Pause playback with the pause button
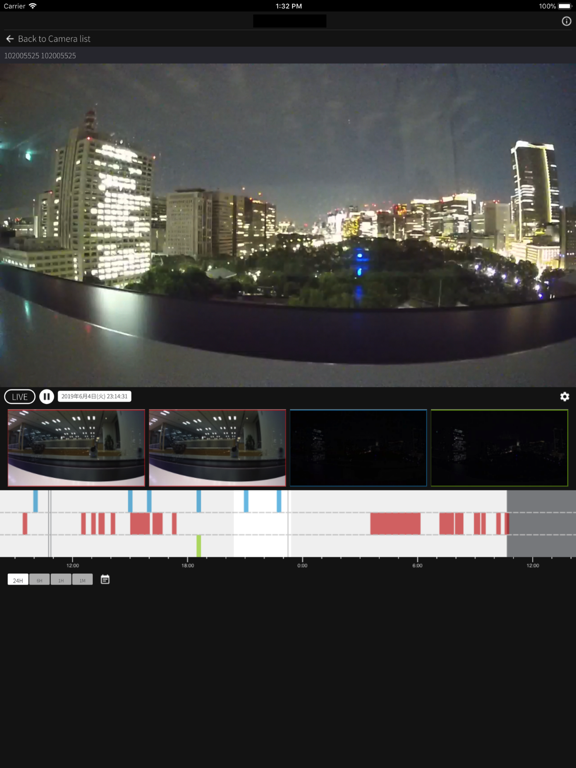This screenshot has width=576, height=768. (47, 396)
